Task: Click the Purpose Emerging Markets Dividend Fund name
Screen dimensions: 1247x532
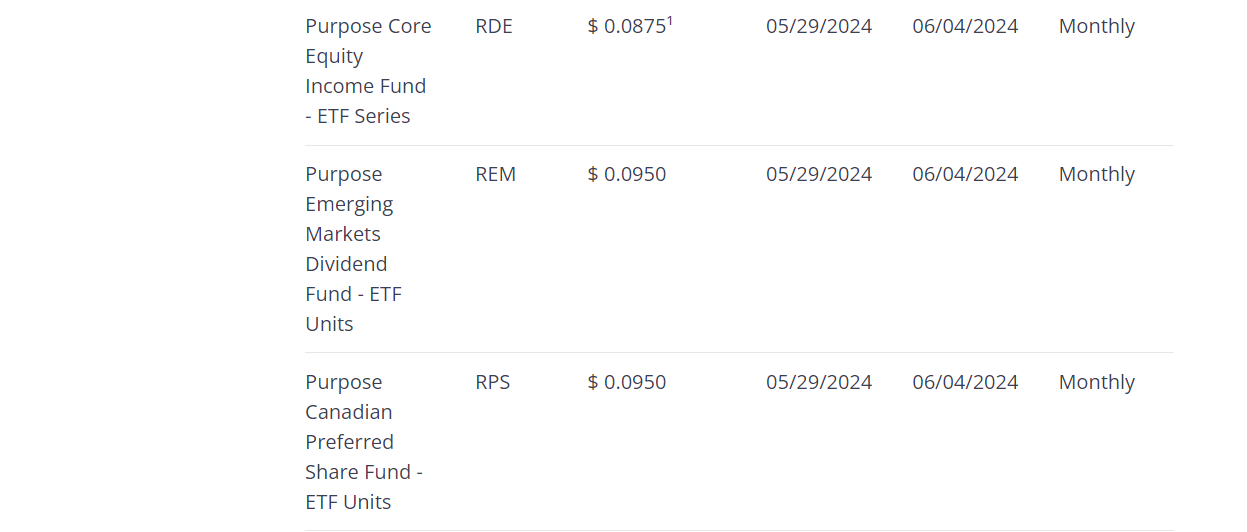Action: click(353, 249)
